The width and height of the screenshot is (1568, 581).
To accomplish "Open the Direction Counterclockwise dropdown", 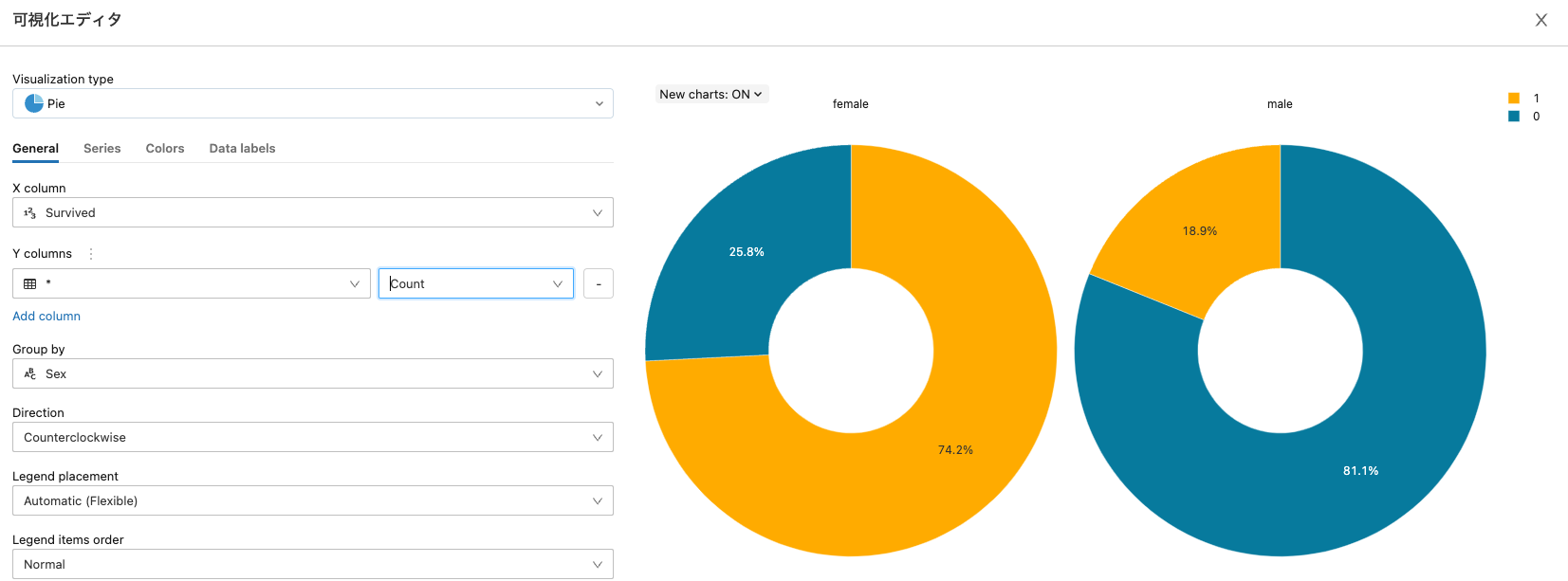I will (x=313, y=437).
